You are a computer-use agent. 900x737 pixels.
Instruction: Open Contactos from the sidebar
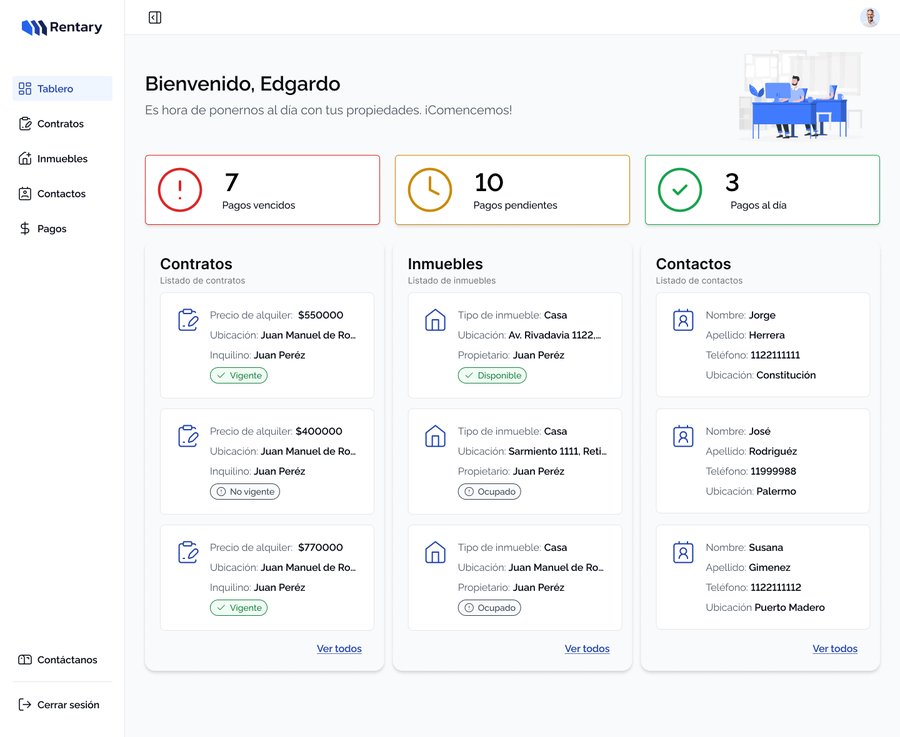pyautogui.click(x=63, y=193)
